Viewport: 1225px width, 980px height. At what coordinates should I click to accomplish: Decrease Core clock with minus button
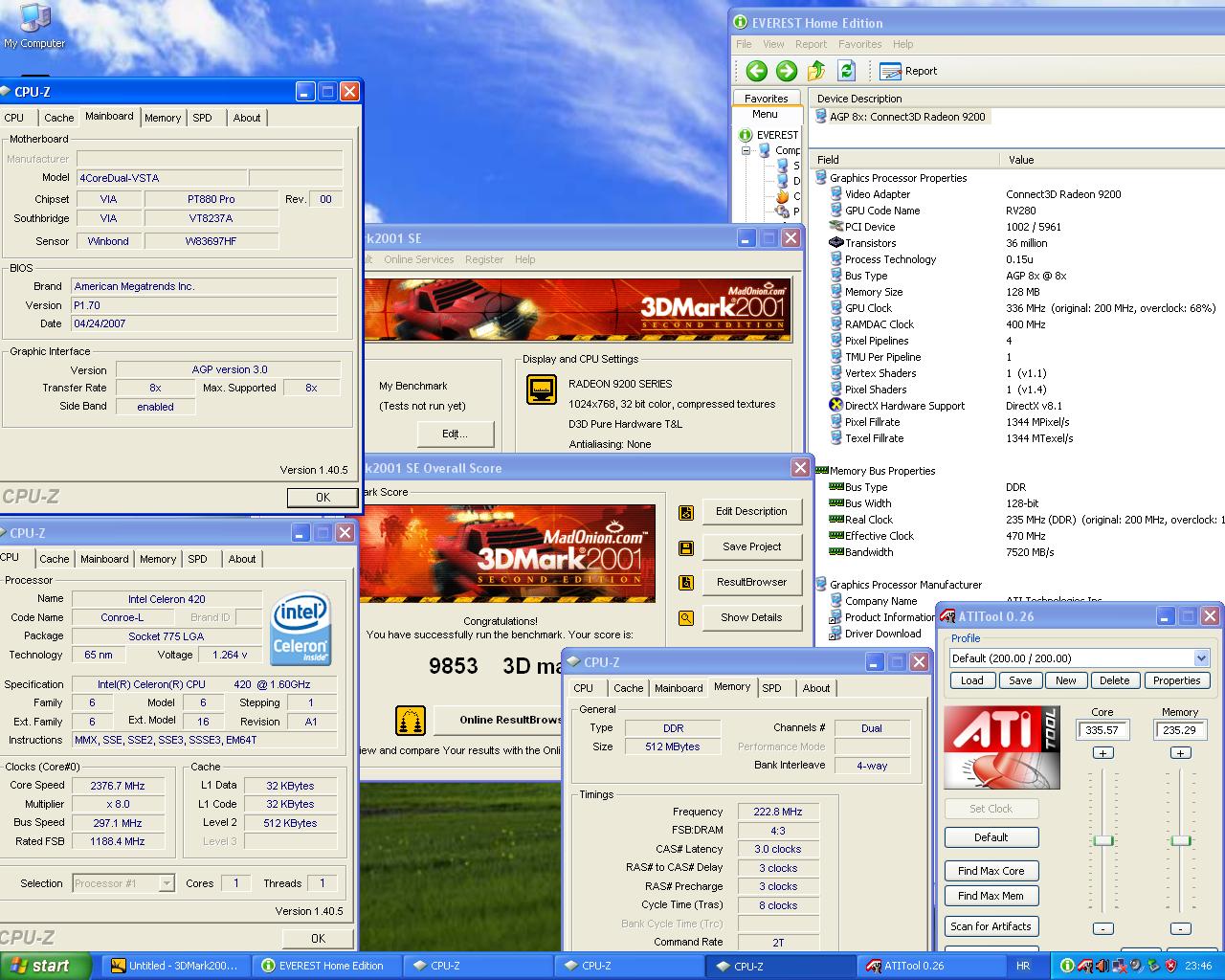coord(1102,928)
